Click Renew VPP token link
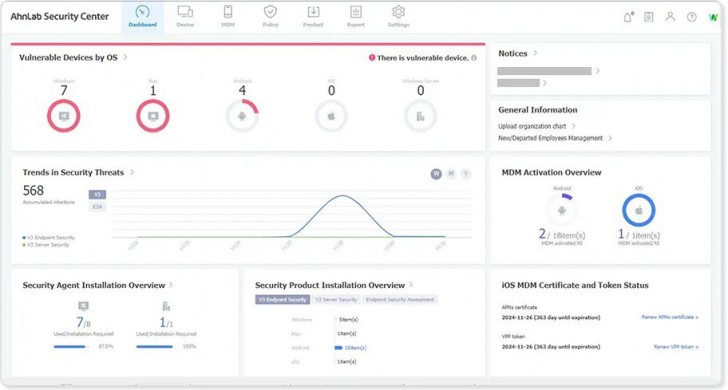 [x=676, y=347]
